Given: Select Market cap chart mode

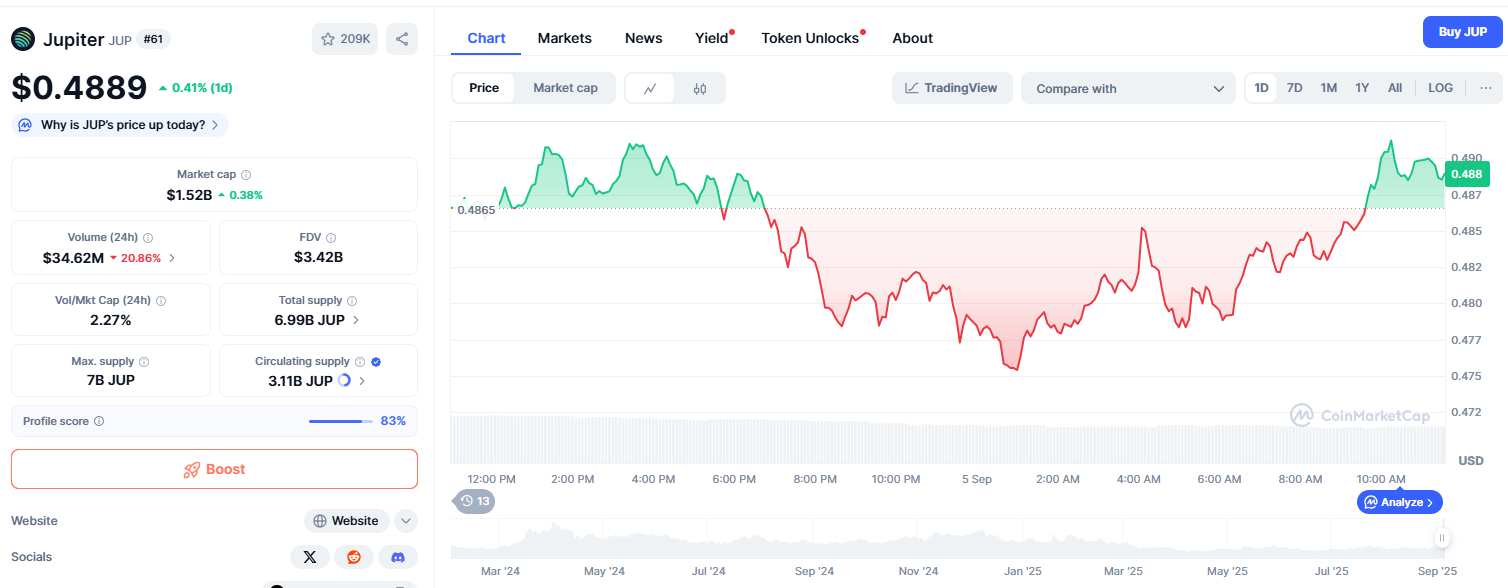Looking at the screenshot, I should (x=565, y=88).
